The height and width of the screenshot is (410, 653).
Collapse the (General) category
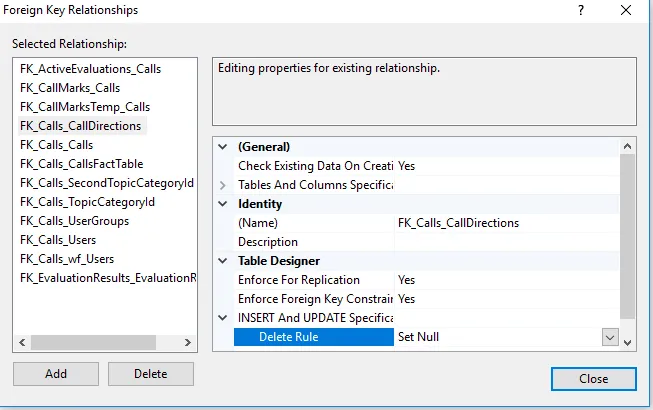click(x=223, y=147)
